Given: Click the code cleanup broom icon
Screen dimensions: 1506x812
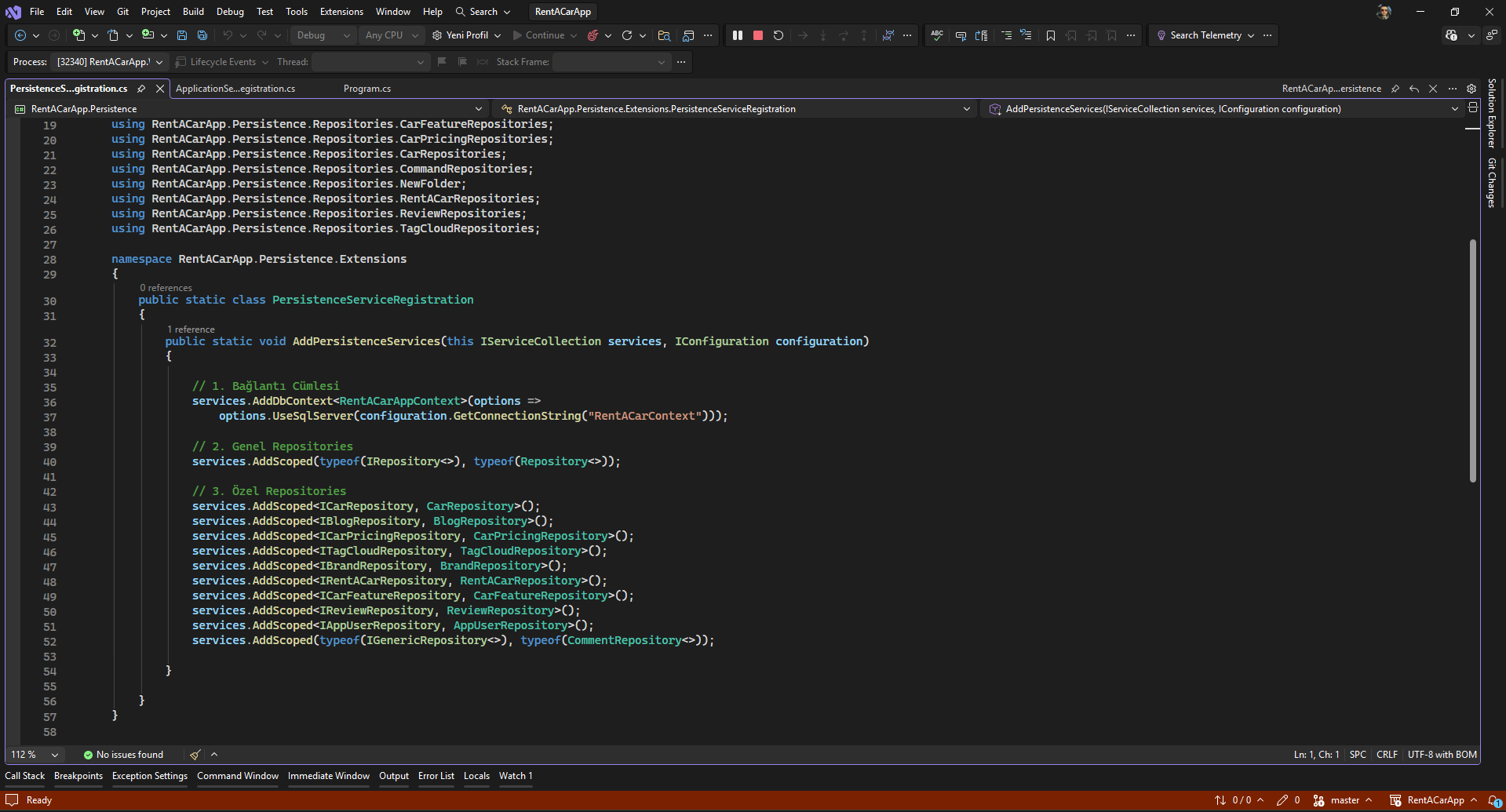Looking at the screenshot, I should (195, 755).
